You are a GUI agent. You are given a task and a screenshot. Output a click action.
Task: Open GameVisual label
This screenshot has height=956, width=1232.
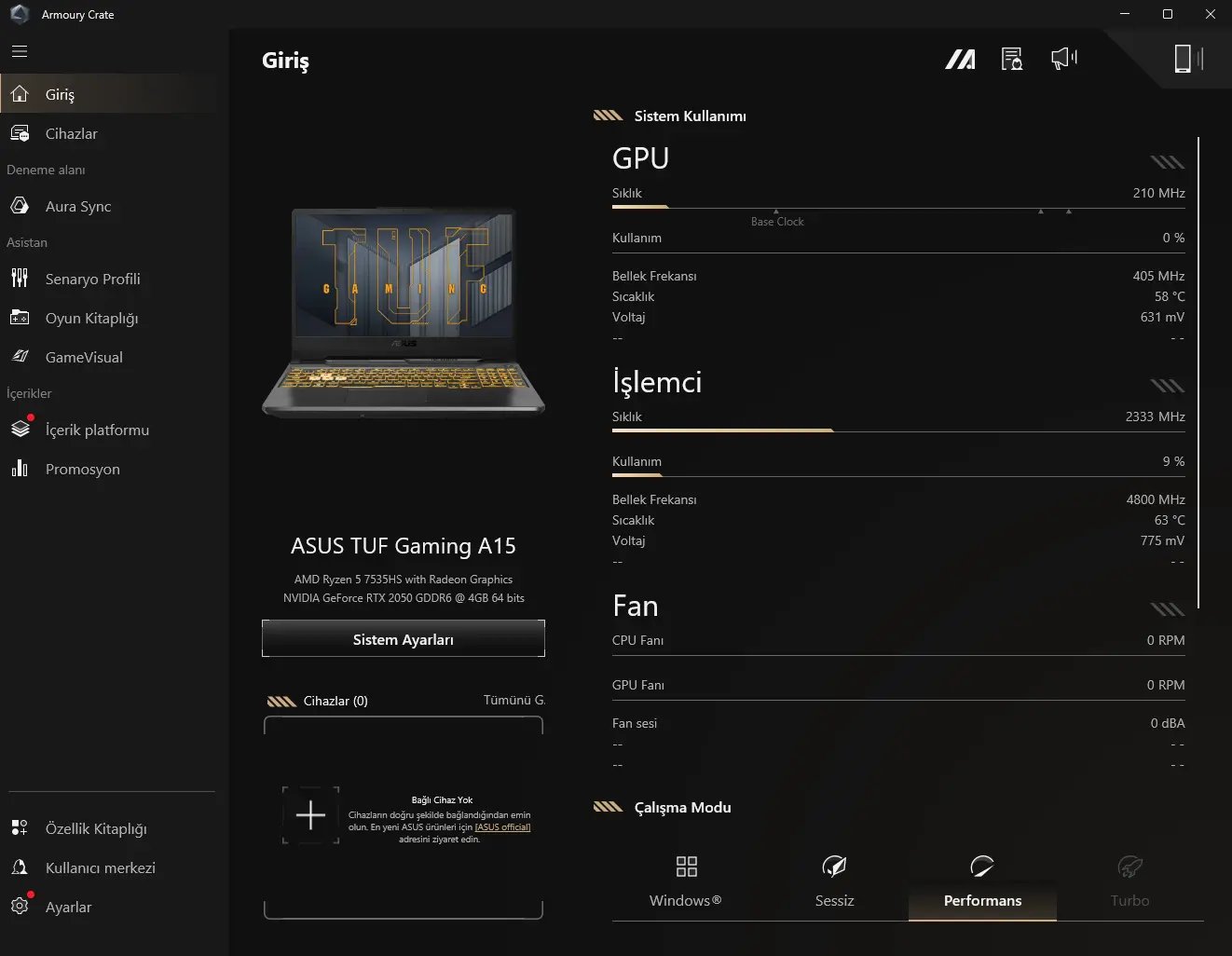[x=84, y=357]
